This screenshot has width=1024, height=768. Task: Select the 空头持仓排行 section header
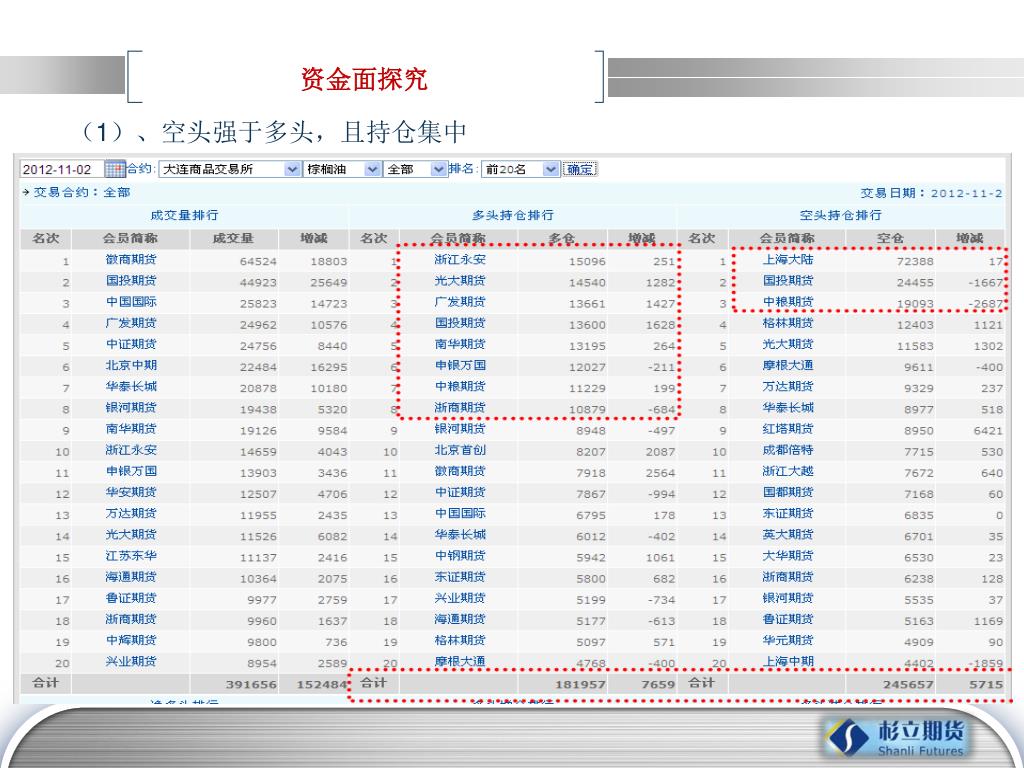[840, 216]
